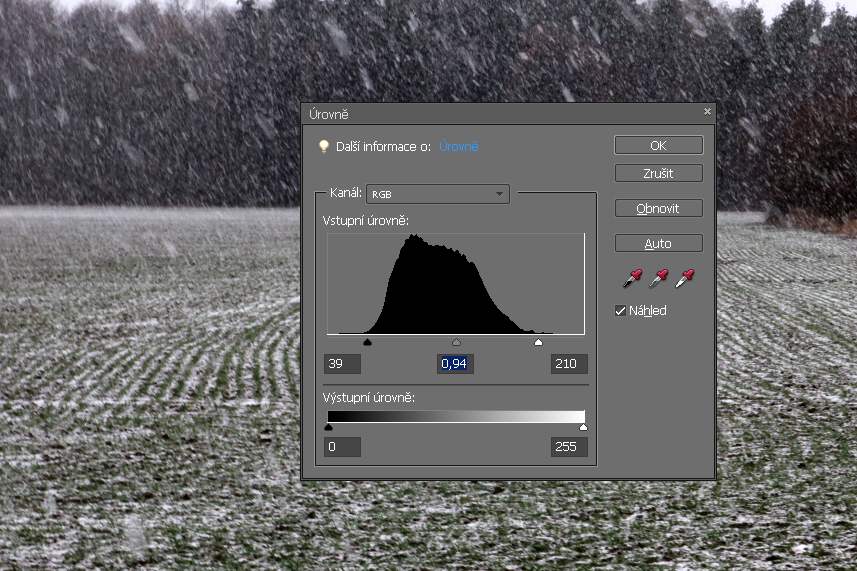Click the black input levels slider handle
Viewport: 857px width, 571px height.
[367, 342]
